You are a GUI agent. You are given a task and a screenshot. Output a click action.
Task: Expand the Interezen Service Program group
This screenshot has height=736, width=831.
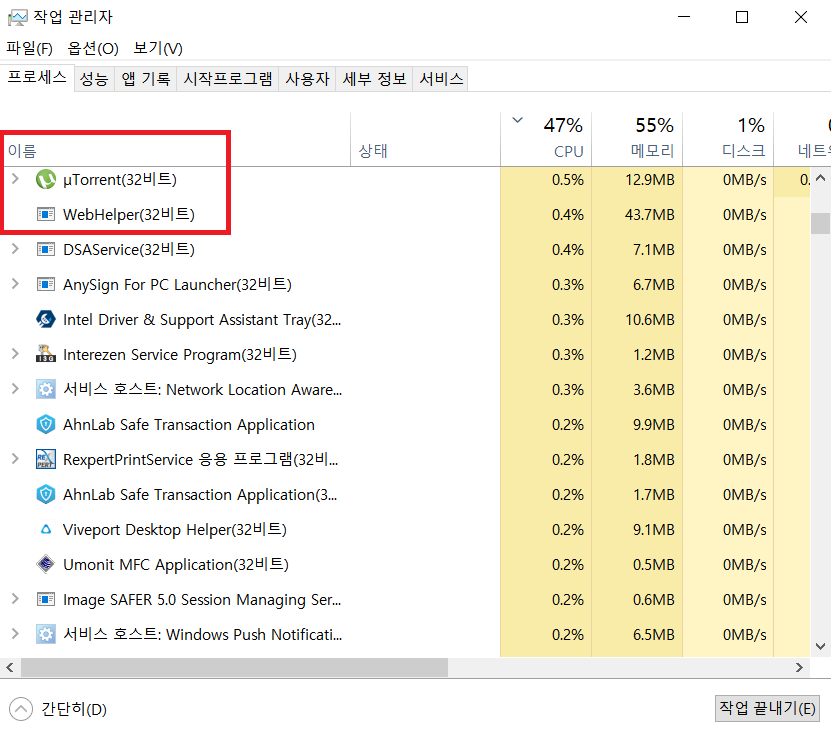(x=15, y=354)
